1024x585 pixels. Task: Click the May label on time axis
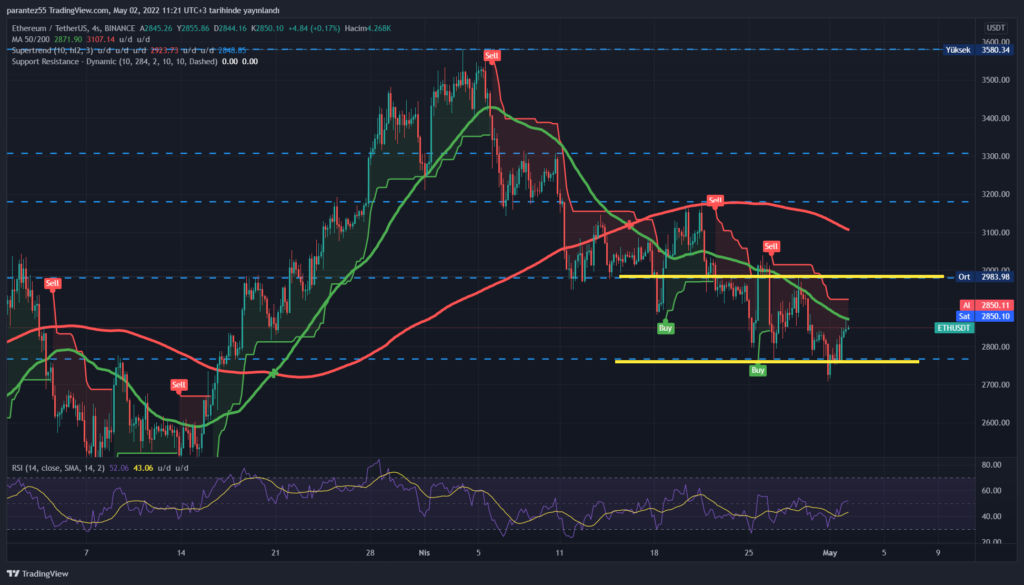[x=829, y=552]
